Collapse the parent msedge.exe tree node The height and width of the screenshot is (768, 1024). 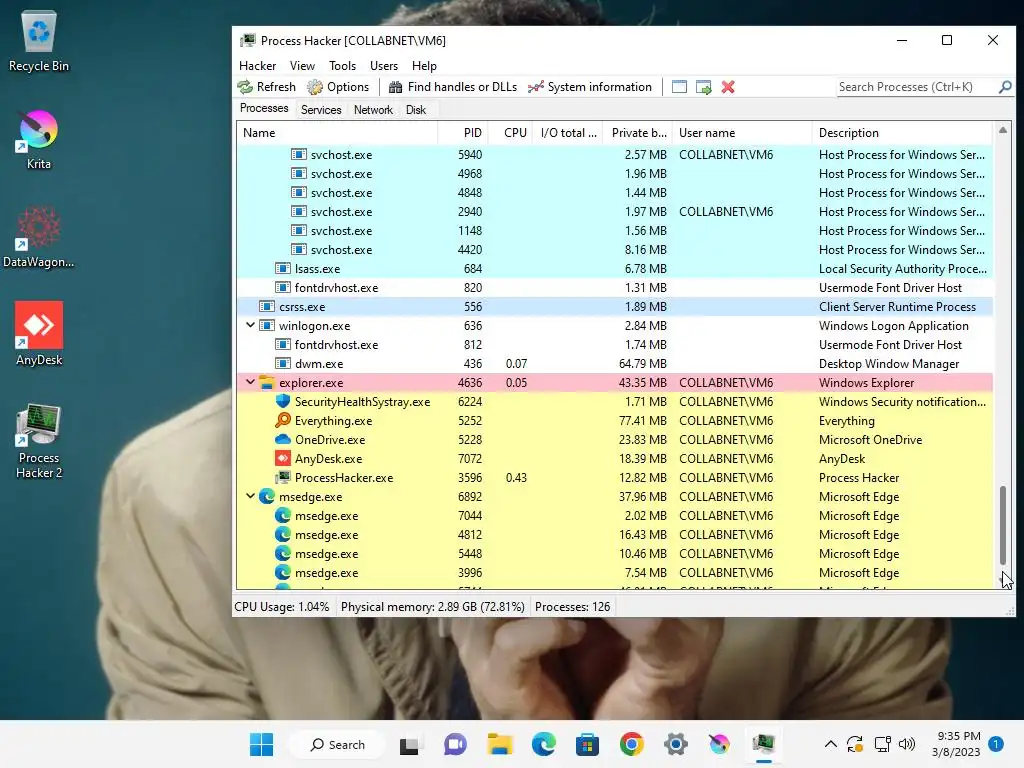pos(250,496)
